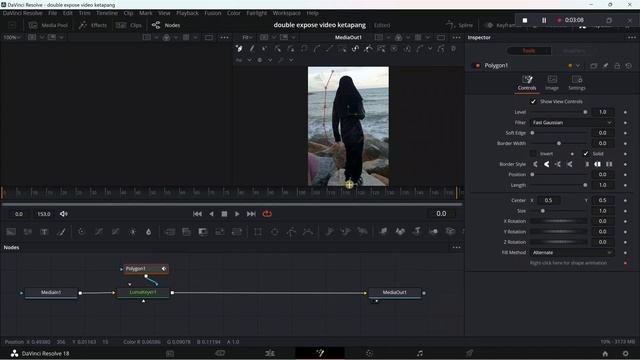Screen dimensions: 640x360
Task: Open left viewer 100% zoom dropdown
Action: [11, 37]
